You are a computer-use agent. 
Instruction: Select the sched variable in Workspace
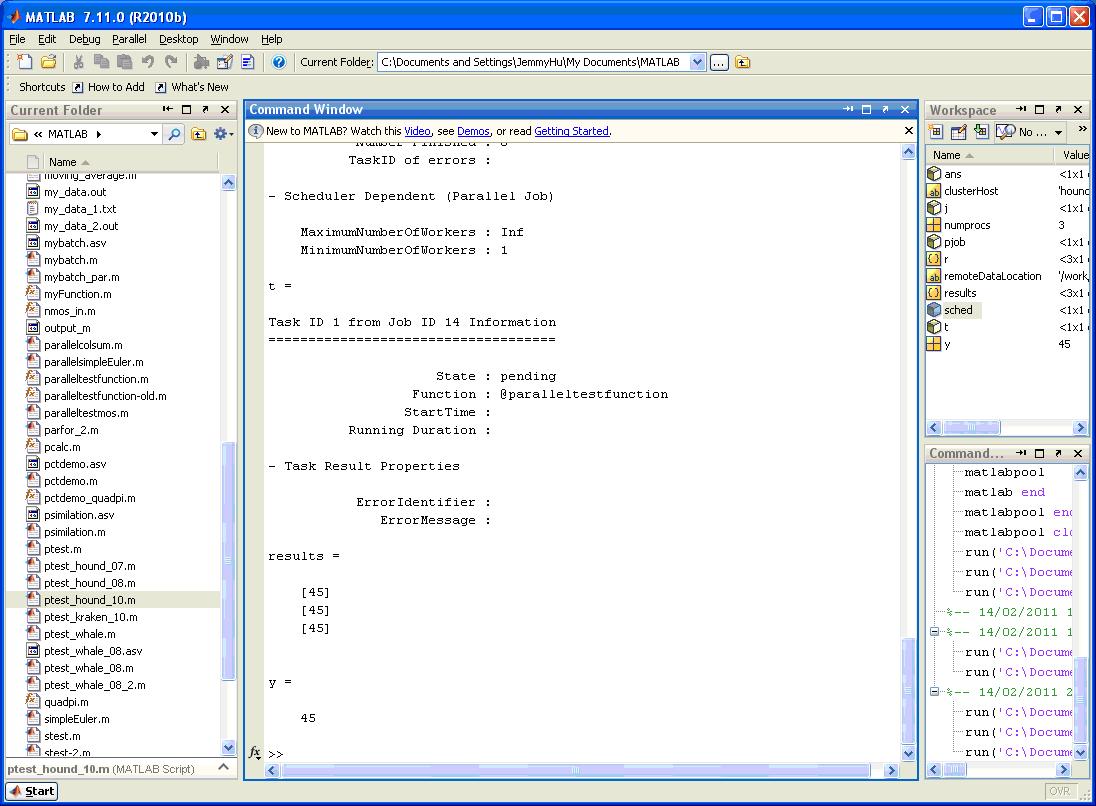(x=958, y=310)
